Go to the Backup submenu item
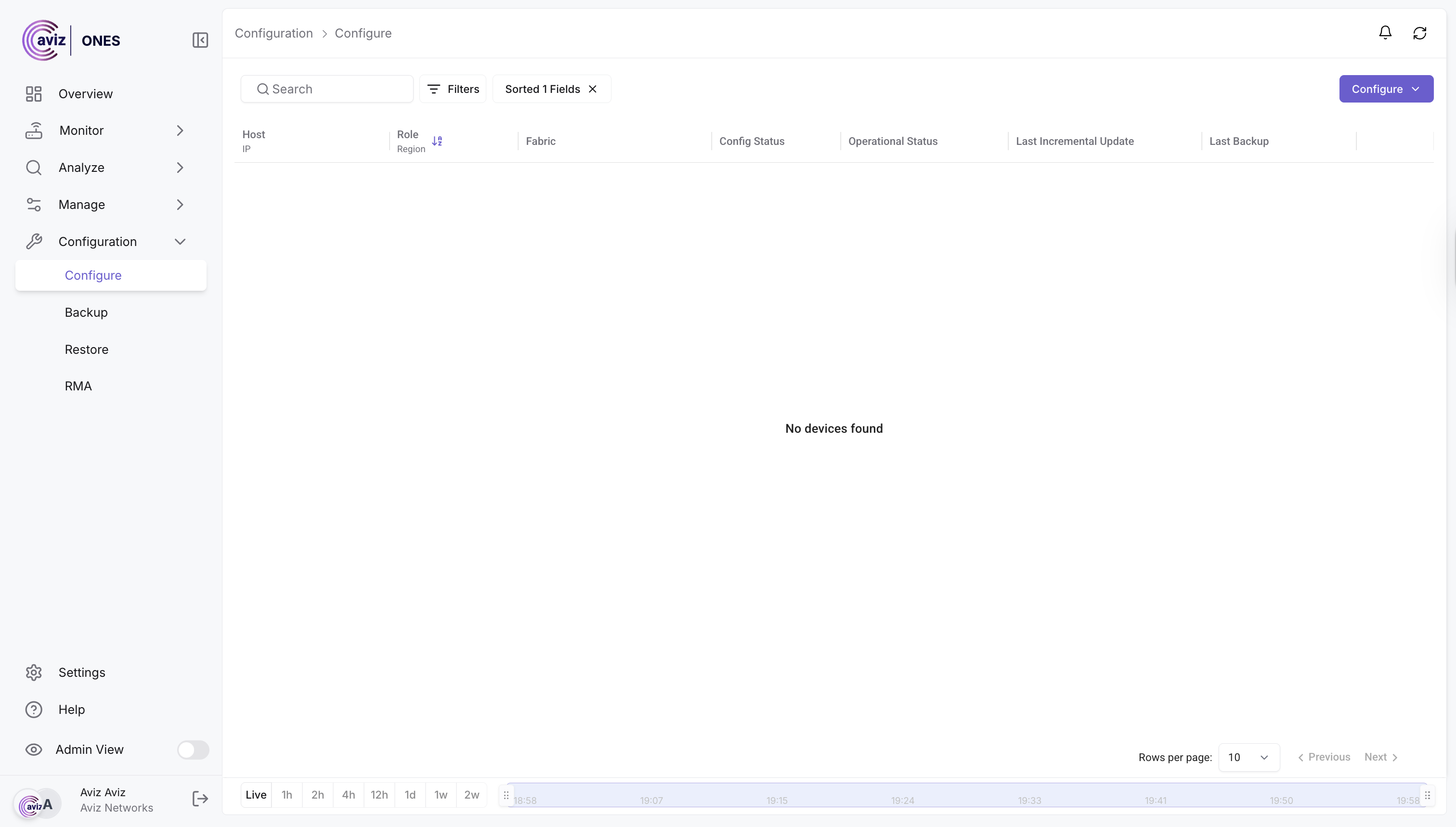This screenshot has width=1456, height=827. click(x=86, y=312)
